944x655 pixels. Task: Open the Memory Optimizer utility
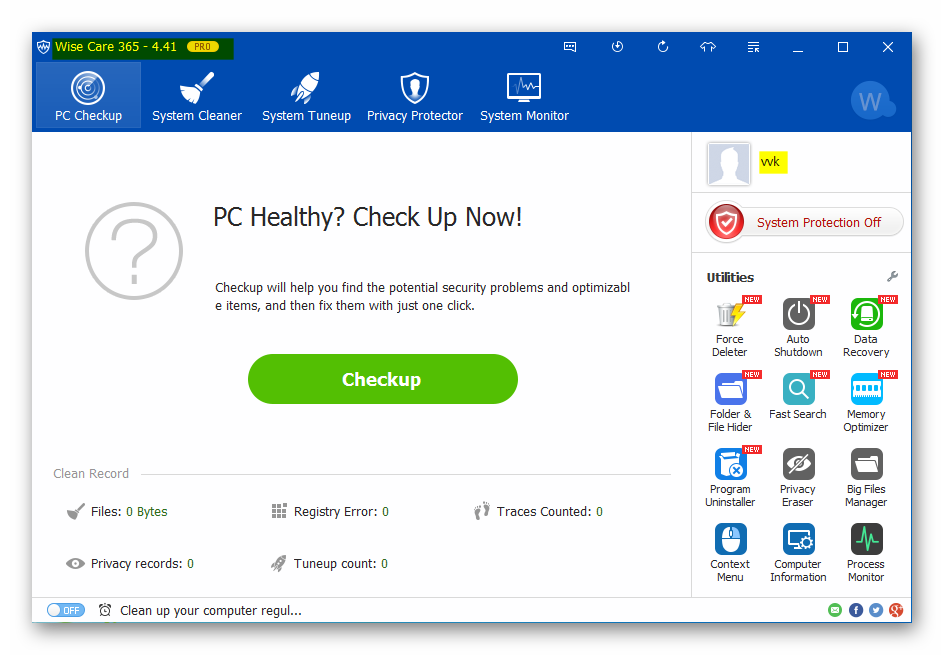866,402
